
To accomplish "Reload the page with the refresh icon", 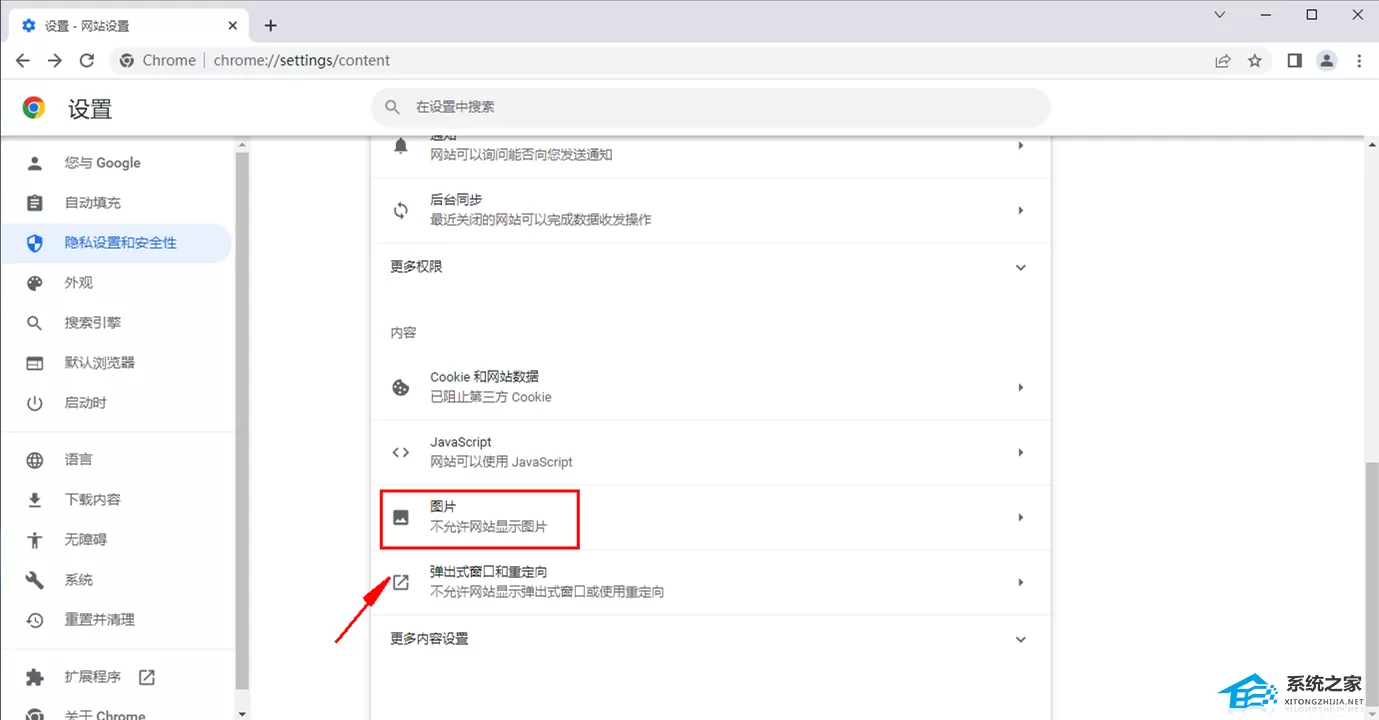I will (x=87, y=60).
